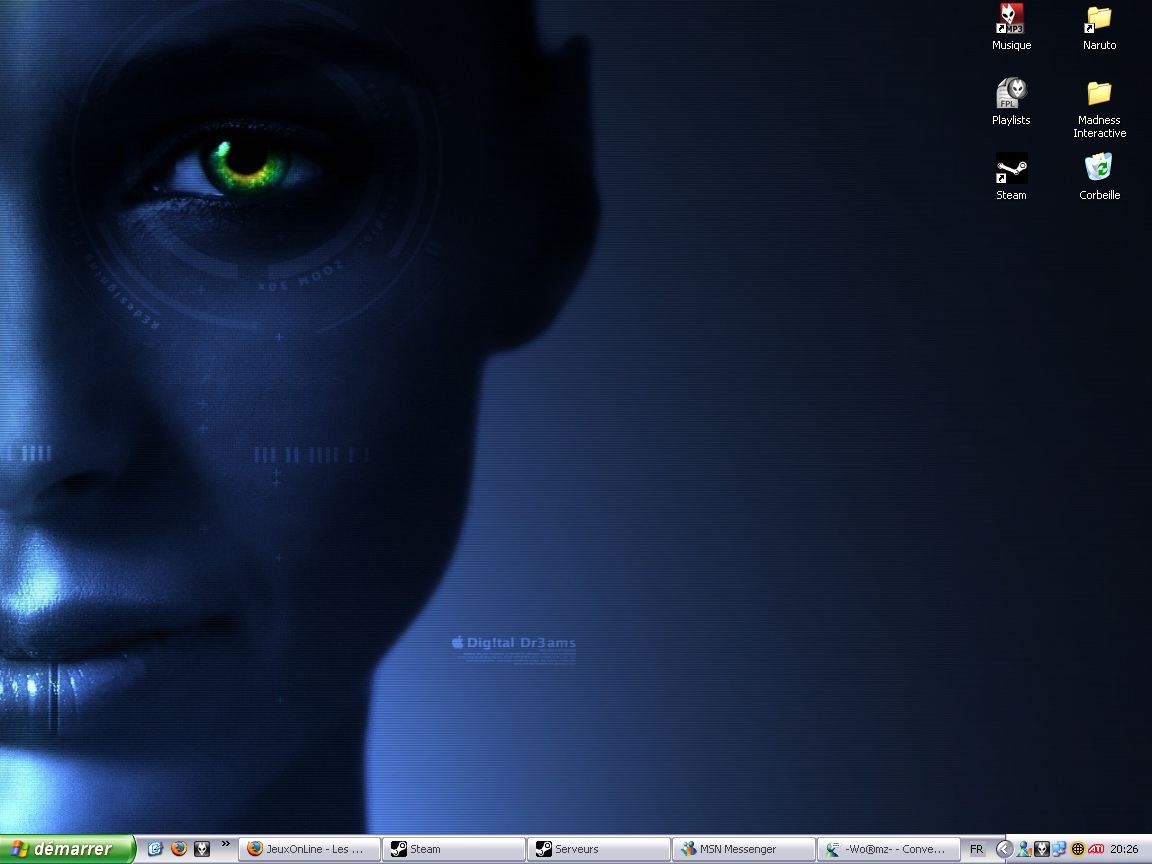Expand hidden system tray icons arrow
This screenshot has height=864, width=1152.
coord(1004,849)
